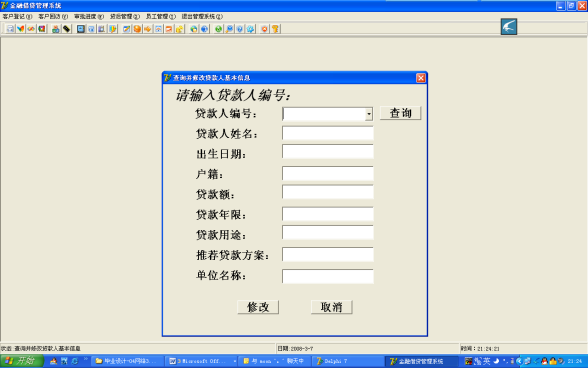Viewport: 588px width, 368px height.
Task: Click the white document form toolbar icon
Action: [x=10, y=29]
